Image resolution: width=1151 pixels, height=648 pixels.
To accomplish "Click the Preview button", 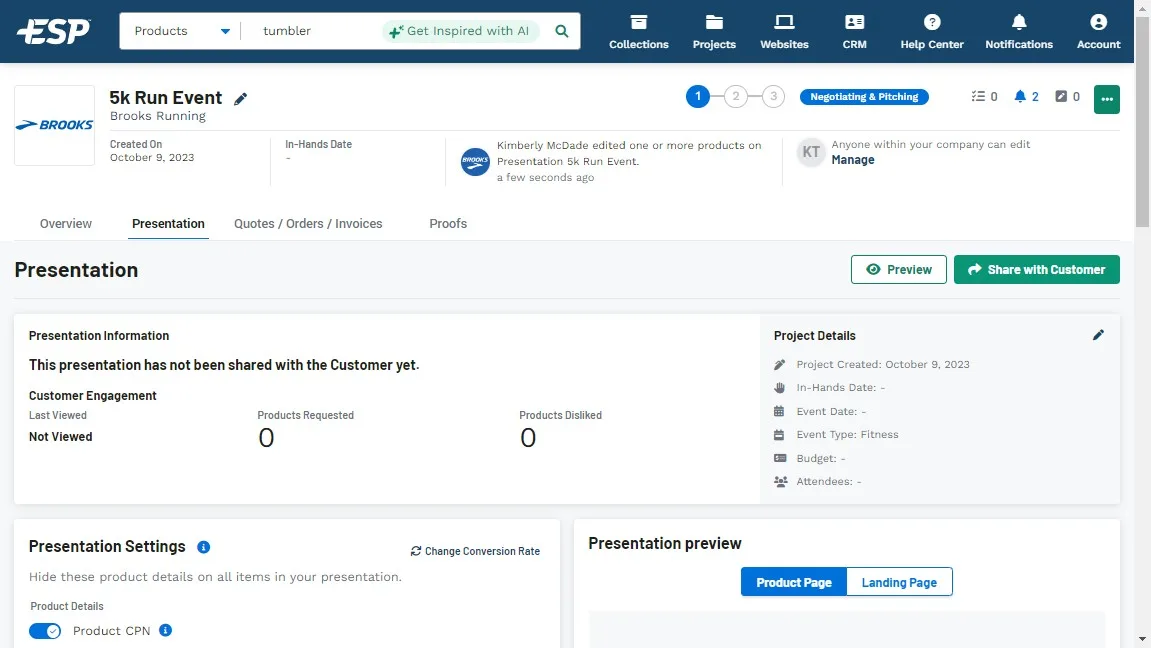I will [898, 269].
